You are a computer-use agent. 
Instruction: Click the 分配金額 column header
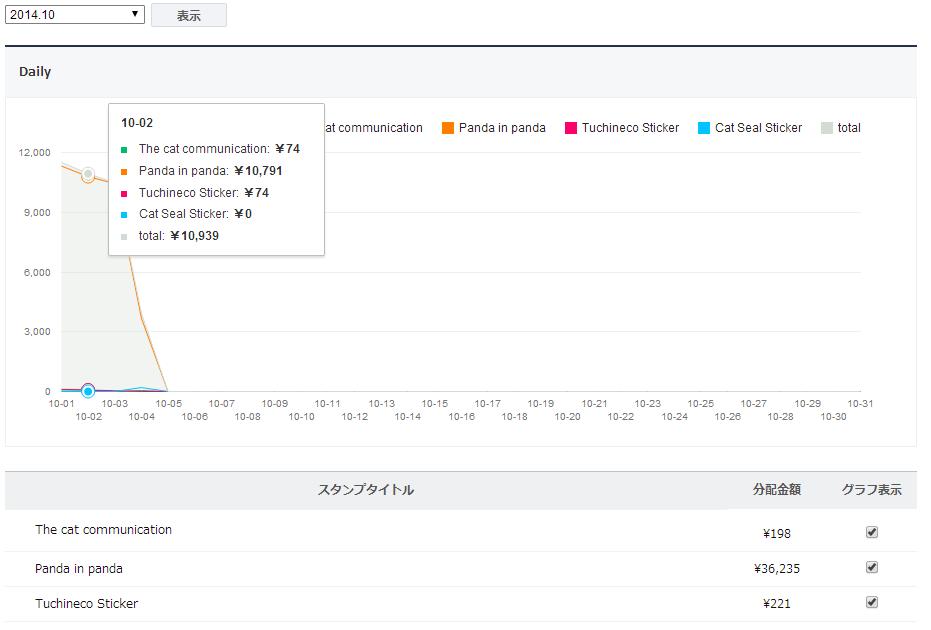click(x=777, y=489)
